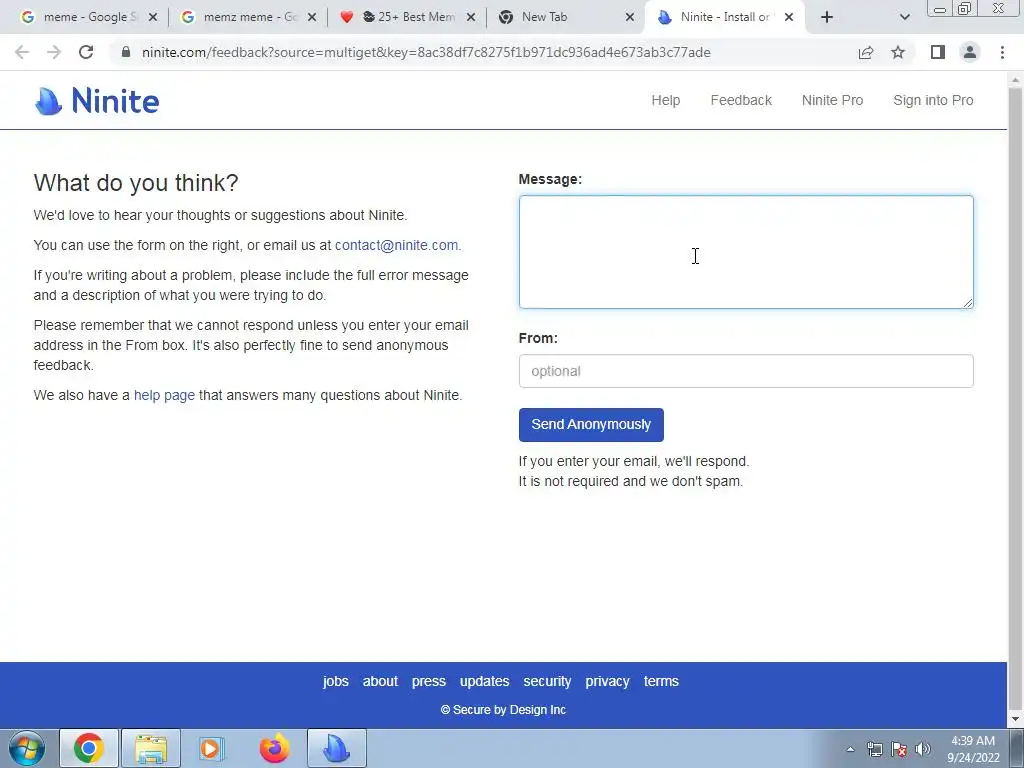The width and height of the screenshot is (1024, 768).
Task: Open the Chrome profile avatar
Action: coord(970,52)
